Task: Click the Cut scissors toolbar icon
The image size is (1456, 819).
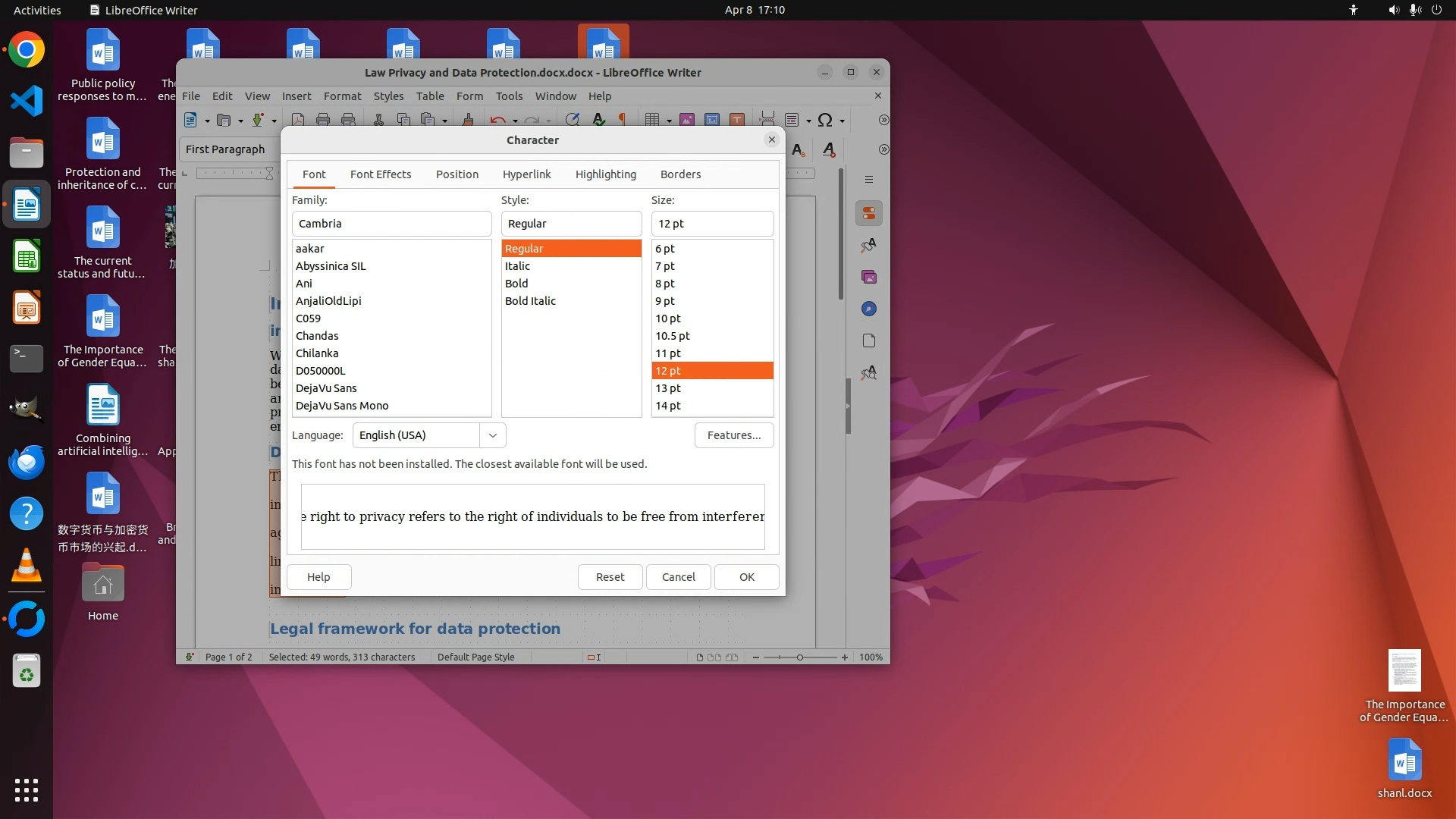Action: (378, 120)
